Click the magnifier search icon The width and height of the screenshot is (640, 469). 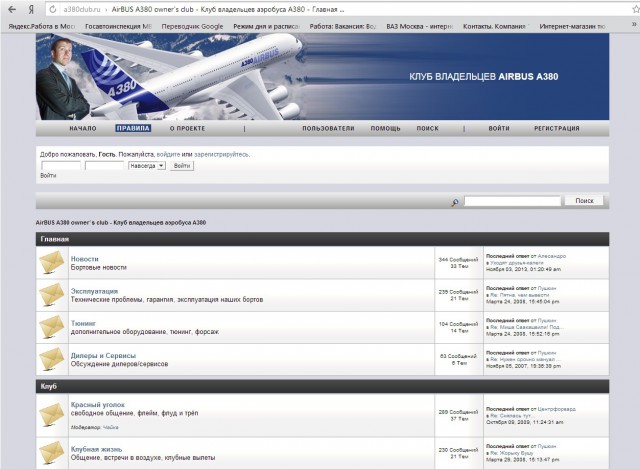[x=454, y=202]
